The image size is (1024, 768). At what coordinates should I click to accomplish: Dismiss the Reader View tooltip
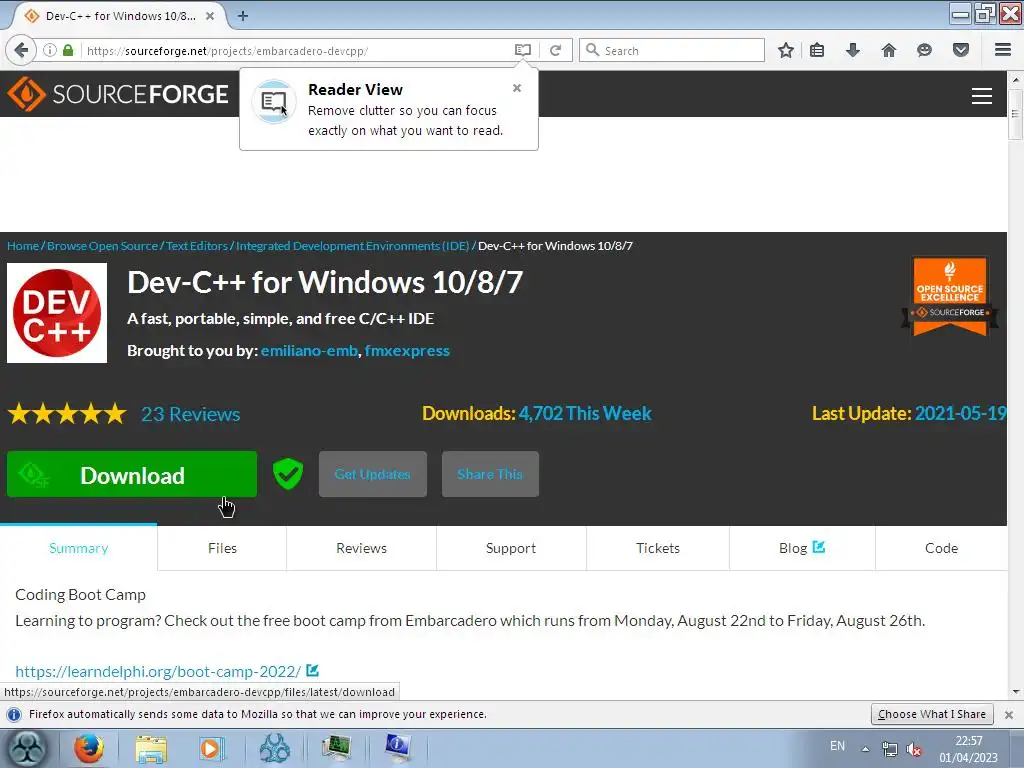pos(517,88)
